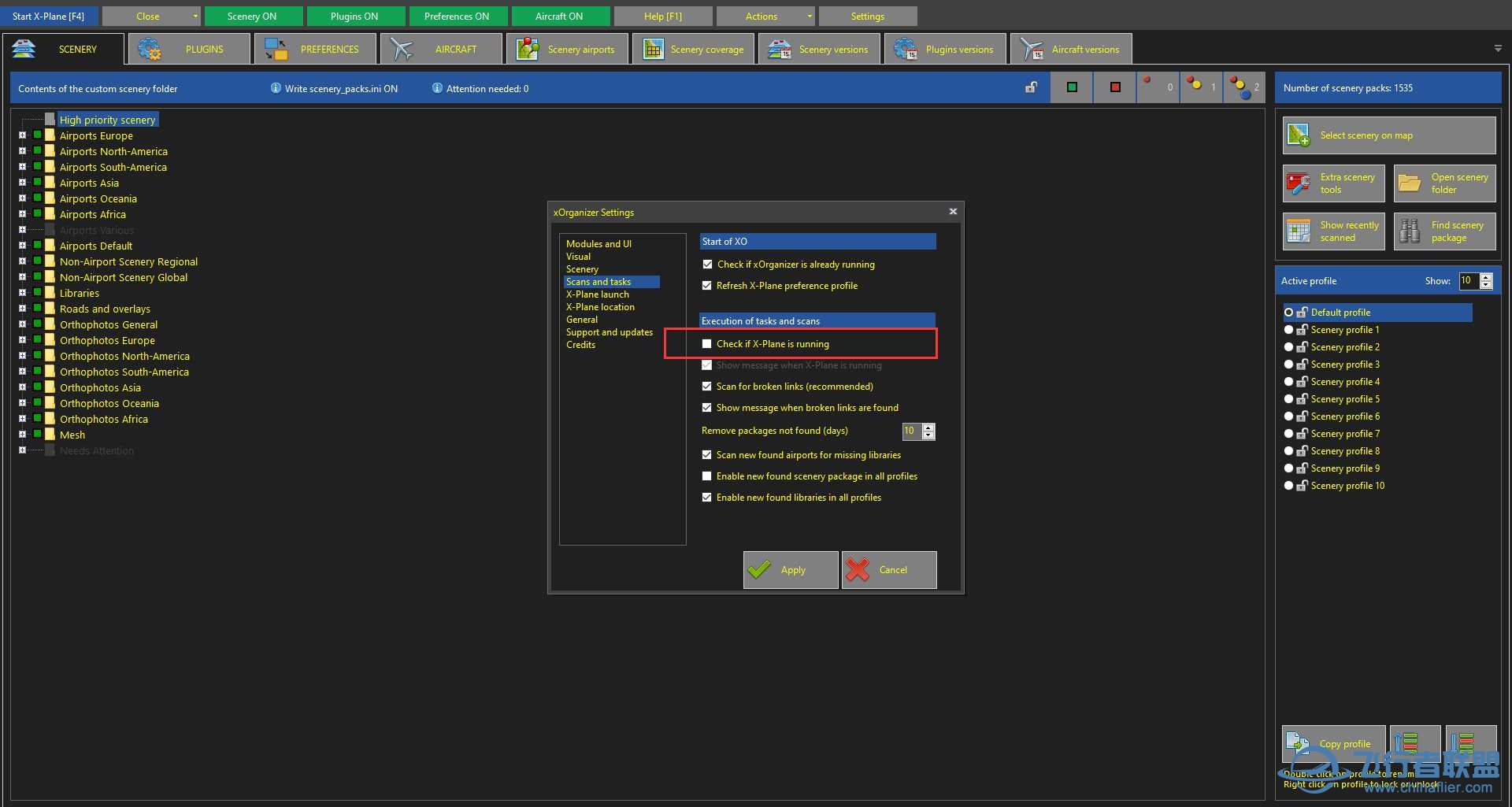
Task: Toggle Refresh X-Plane preference profile checkbox
Action: pyautogui.click(x=707, y=286)
